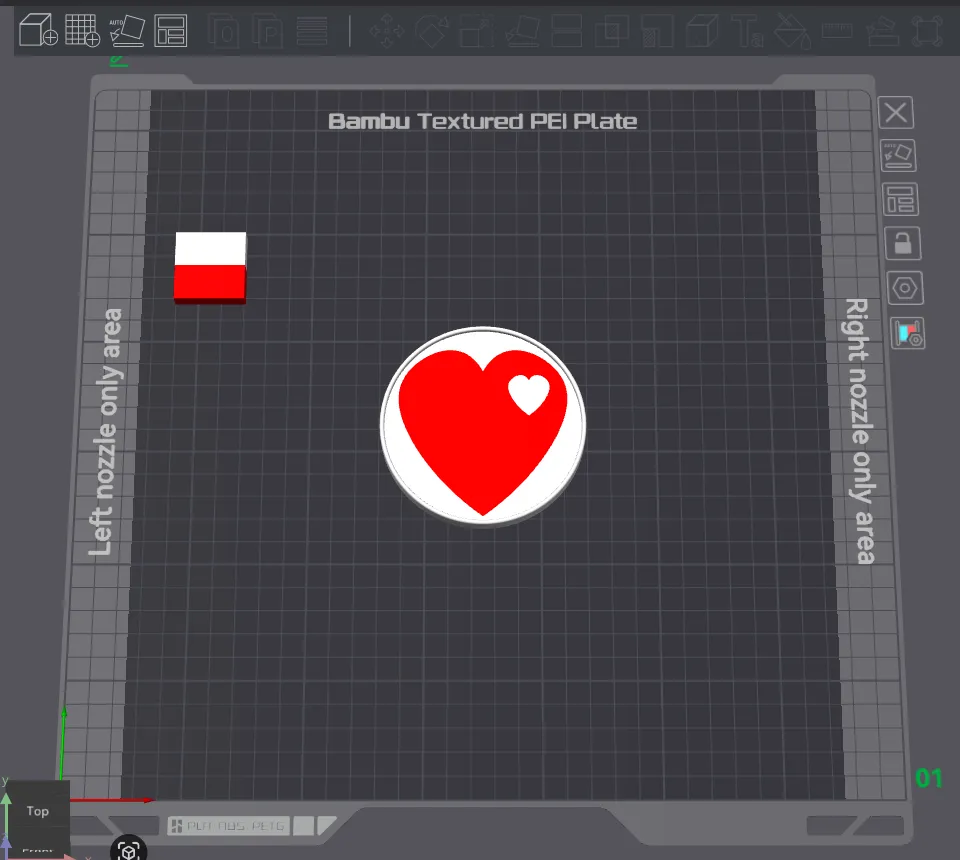The image size is (960, 860).
Task: Run Auto orient from the top toolbar
Action: (x=127, y=31)
